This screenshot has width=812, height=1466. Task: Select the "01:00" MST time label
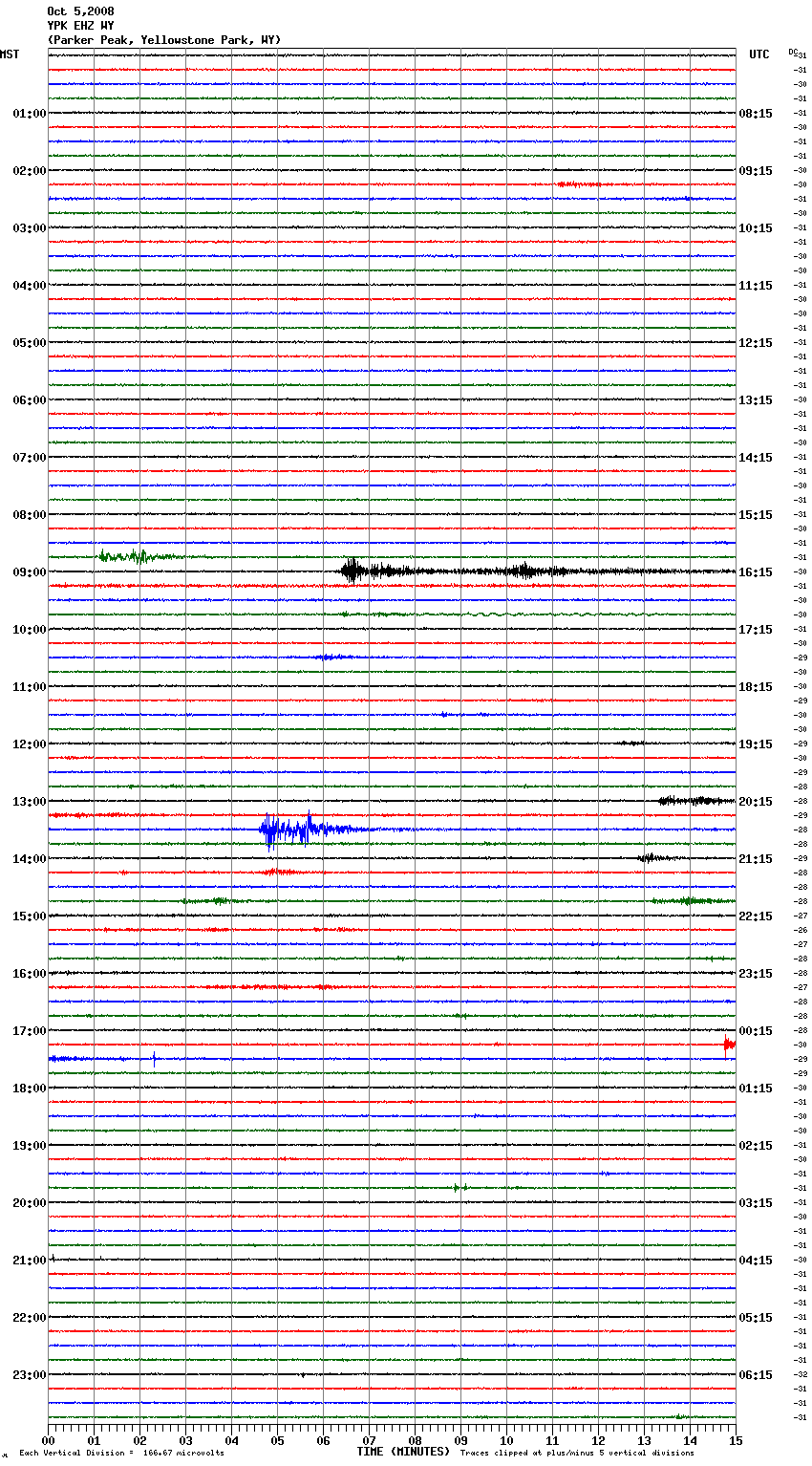coord(30,114)
